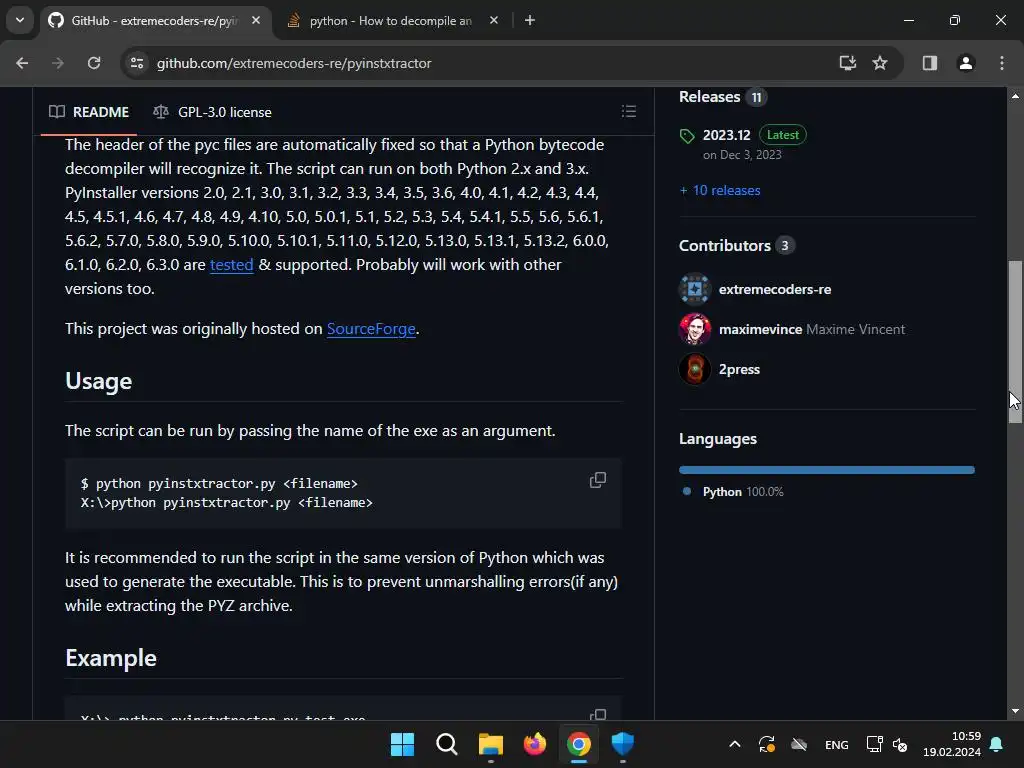
Task: Bookmark this page with the star icon
Action: point(880,63)
